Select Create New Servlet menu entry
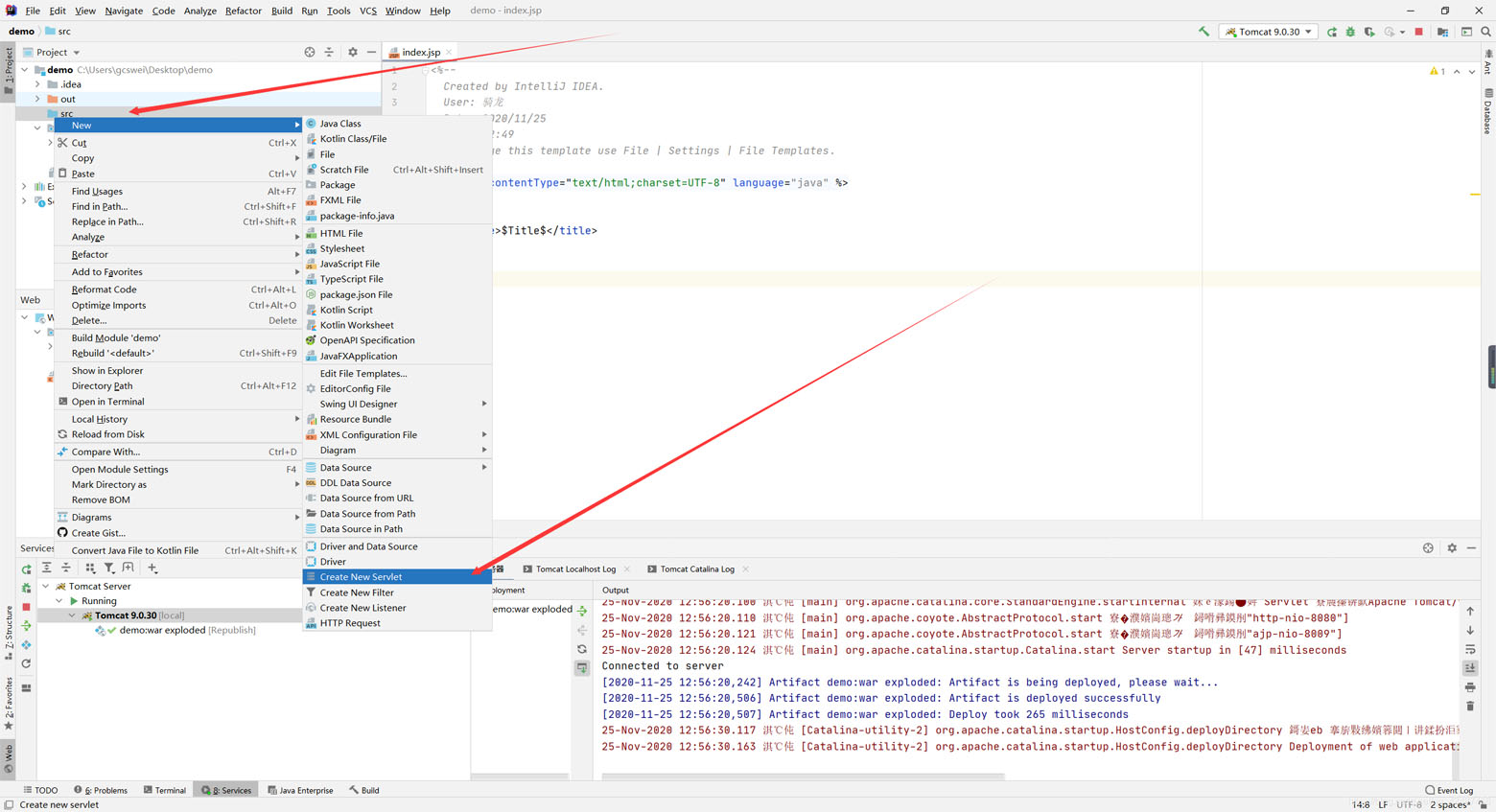Viewport: 1496px width, 812px height. [361, 577]
